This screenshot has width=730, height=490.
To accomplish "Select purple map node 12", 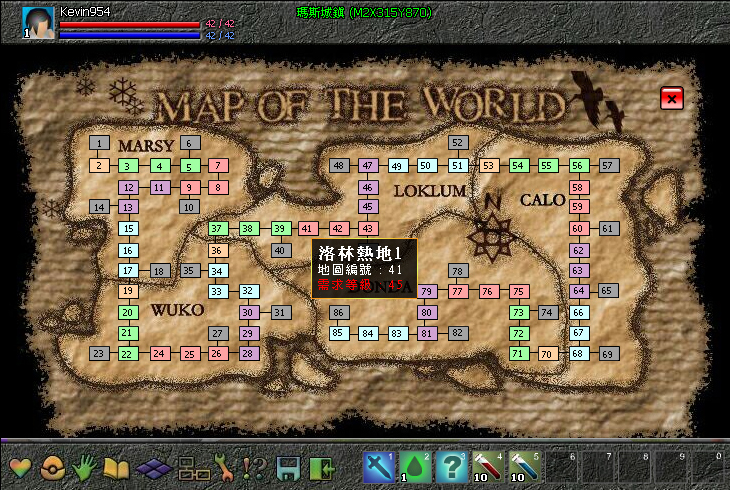I will [128, 188].
